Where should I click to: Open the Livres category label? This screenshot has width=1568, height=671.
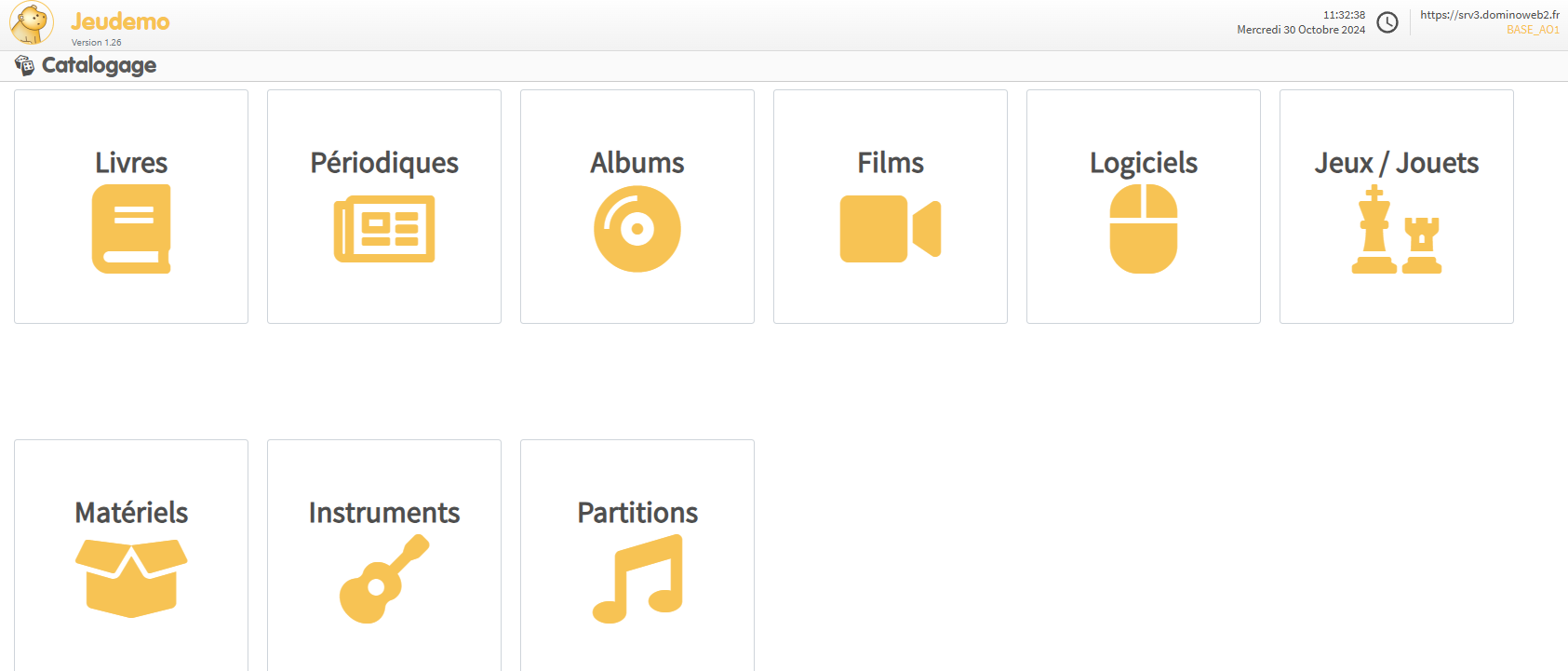tap(131, 163)
